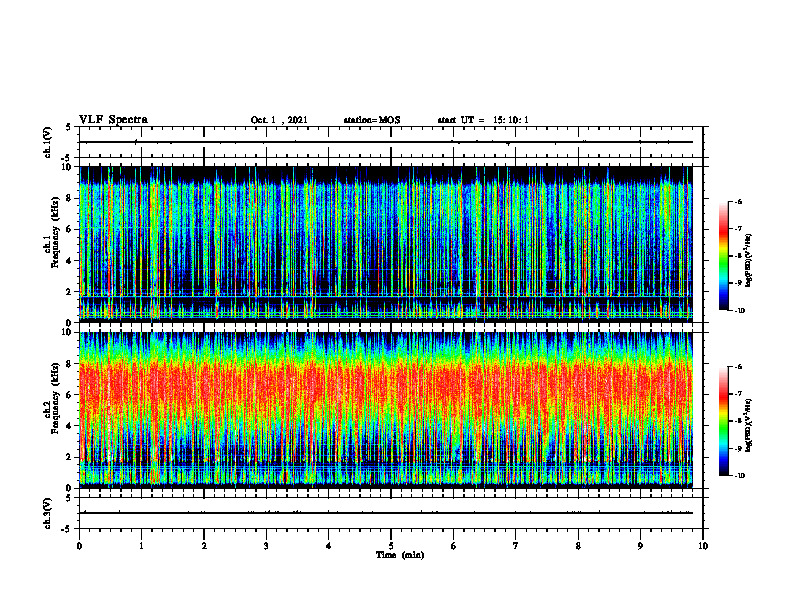
Task: Select the ch.1 "Frequency (kHz)" axis label
Action: click(56, 232)
